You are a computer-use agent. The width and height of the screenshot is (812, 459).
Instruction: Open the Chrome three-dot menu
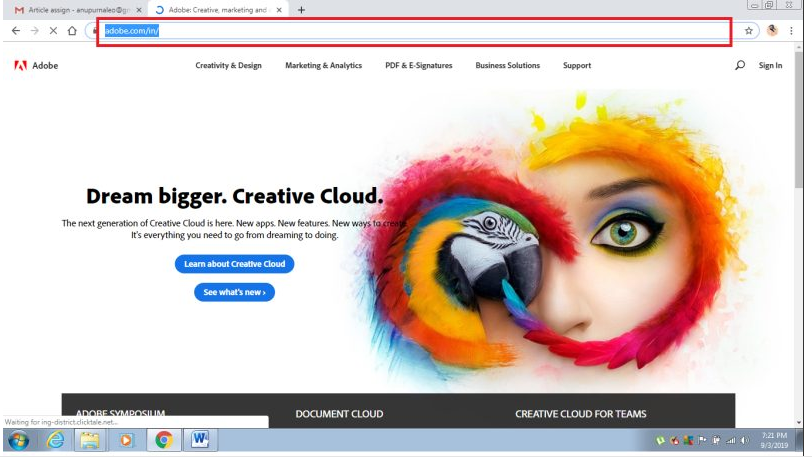[791, 31]
